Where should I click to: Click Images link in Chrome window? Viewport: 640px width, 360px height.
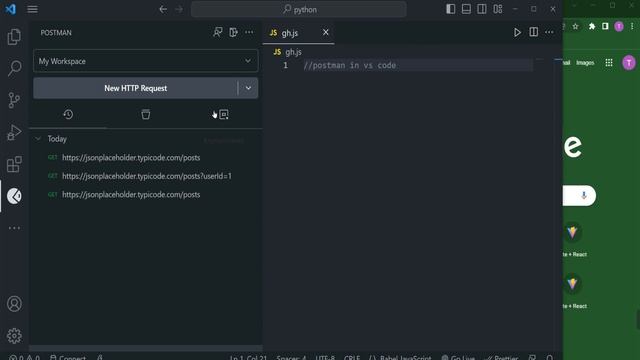[585, 62]
